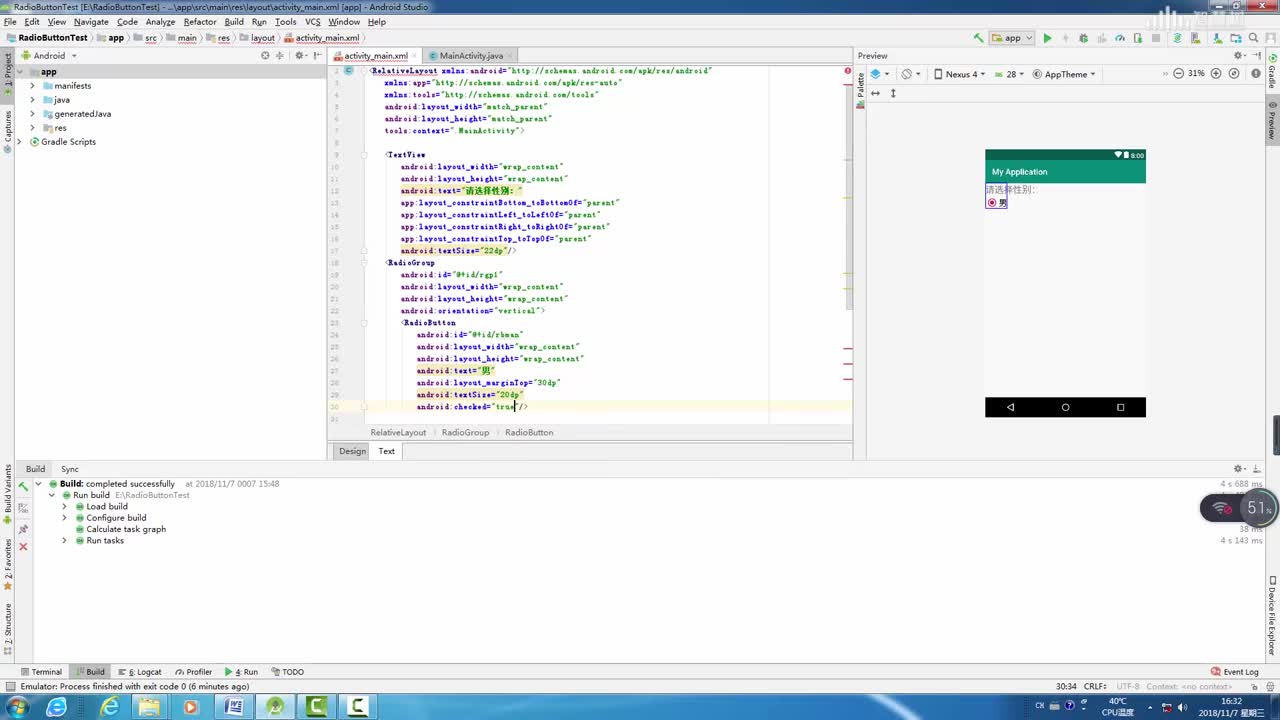Click the RadioGroup breadcrumb in the editor

click(465, 433)
